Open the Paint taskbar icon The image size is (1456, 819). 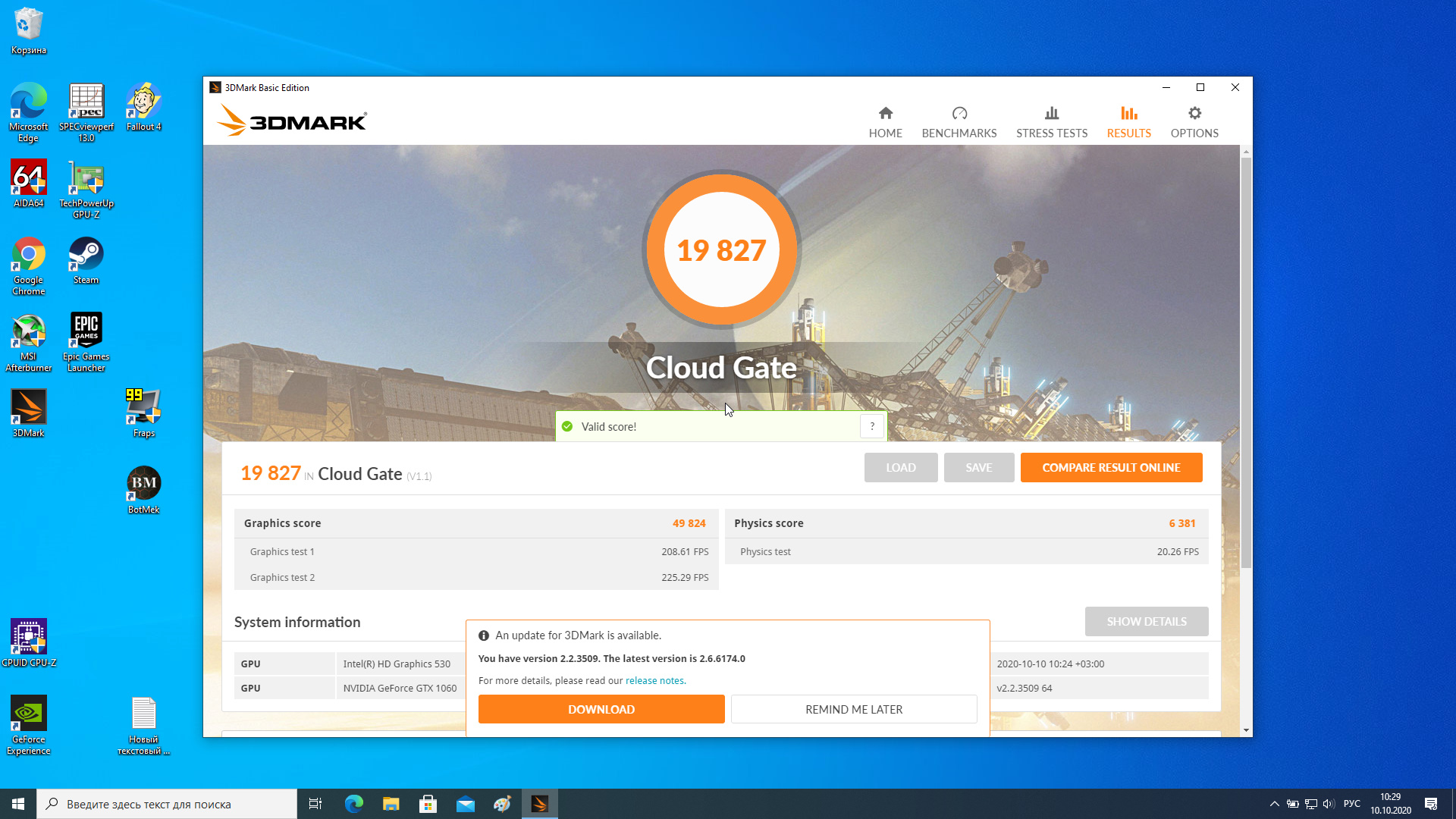502,804
